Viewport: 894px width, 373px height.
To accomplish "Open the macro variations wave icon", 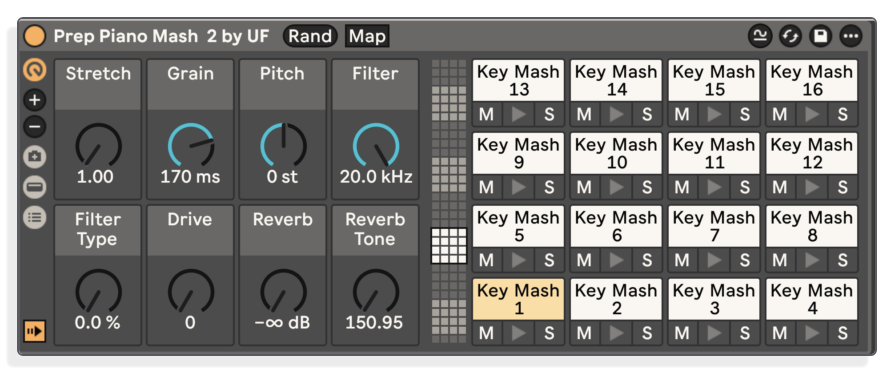I will (759, 36).
